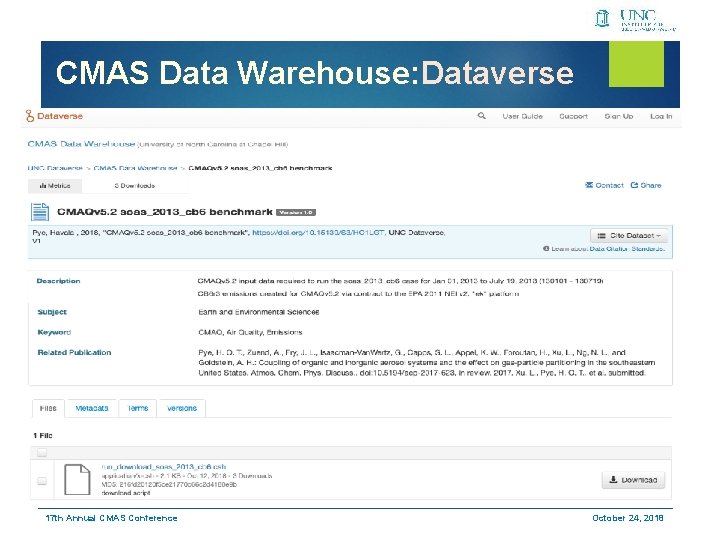Click the dataset document icon

40,212
